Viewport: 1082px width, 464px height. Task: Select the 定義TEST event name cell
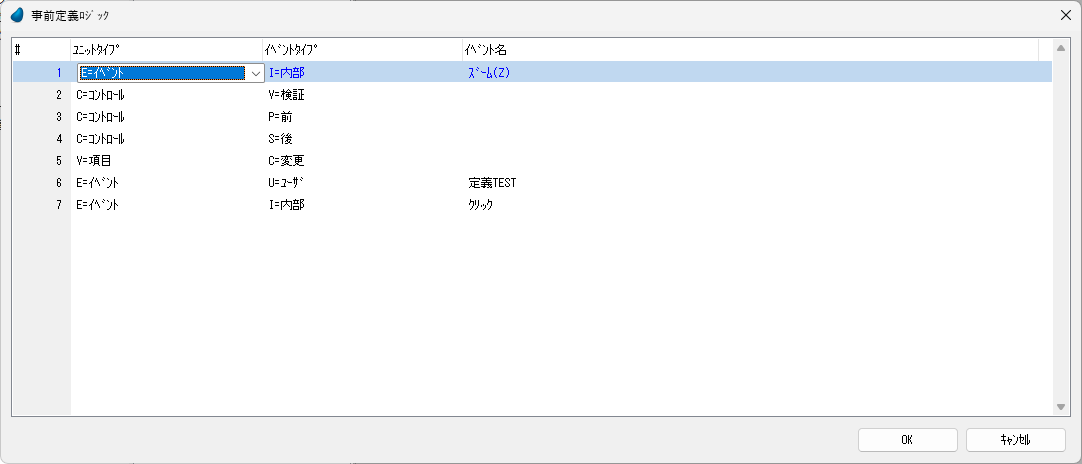point(492,182)
